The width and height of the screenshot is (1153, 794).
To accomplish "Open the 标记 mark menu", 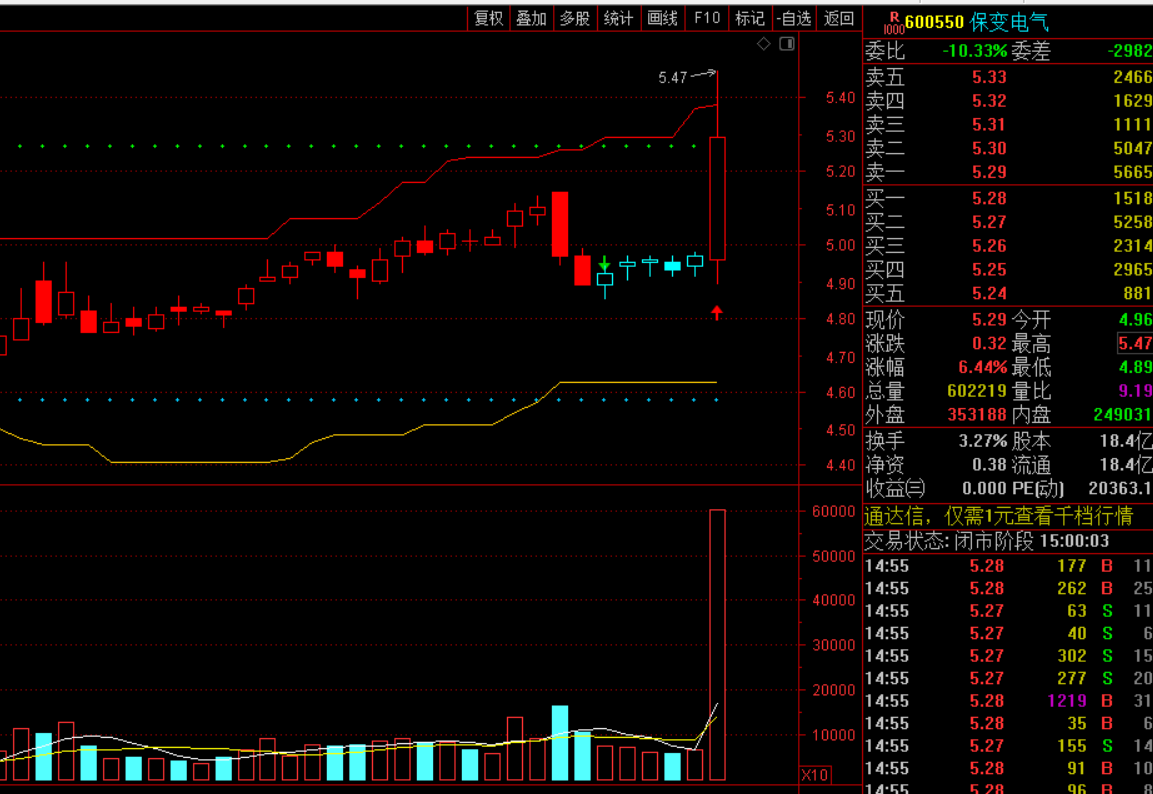I will (x=750, y=18).
